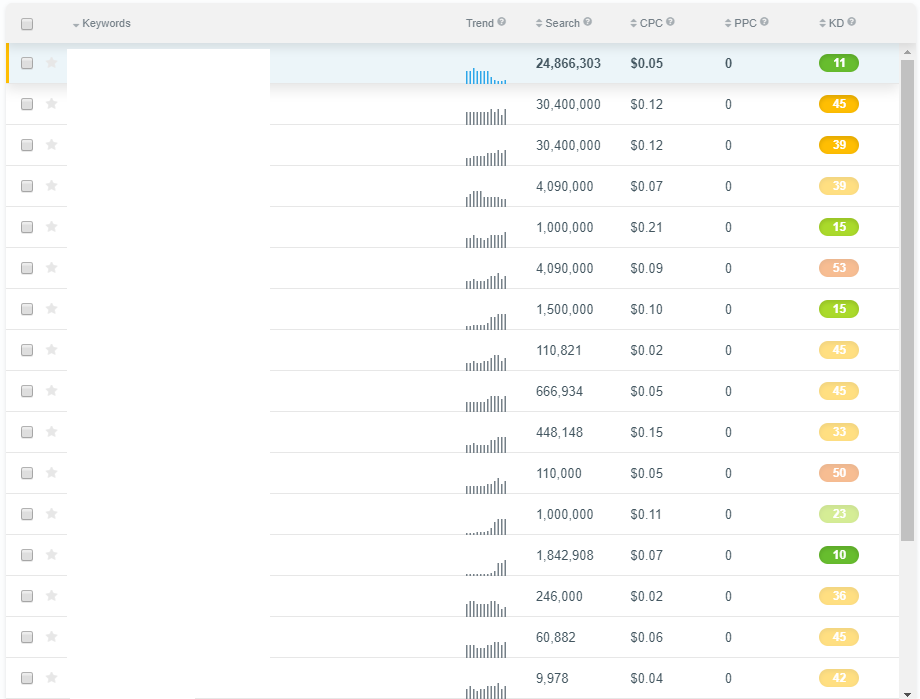Check the row with search 448,148
Image resolution: width=920 pixels, height=699 pixels.
pos(27,432)
